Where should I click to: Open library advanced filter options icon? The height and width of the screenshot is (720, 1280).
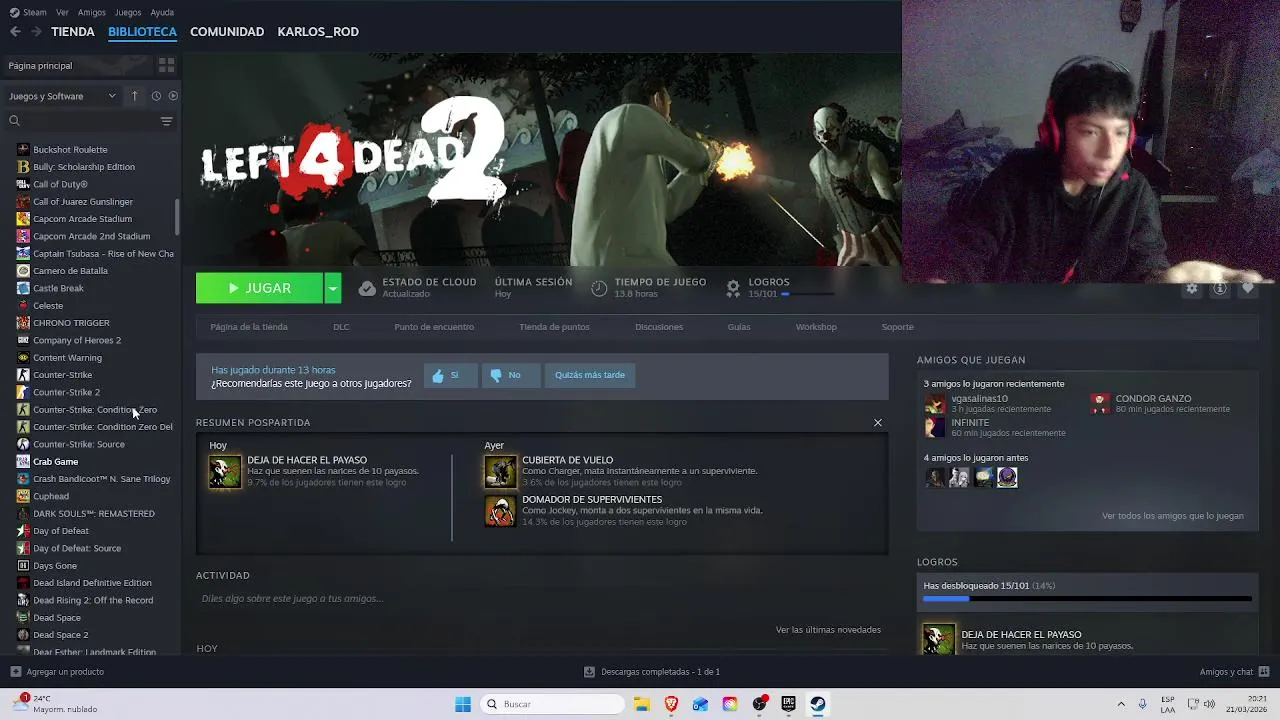pos(166,121)
